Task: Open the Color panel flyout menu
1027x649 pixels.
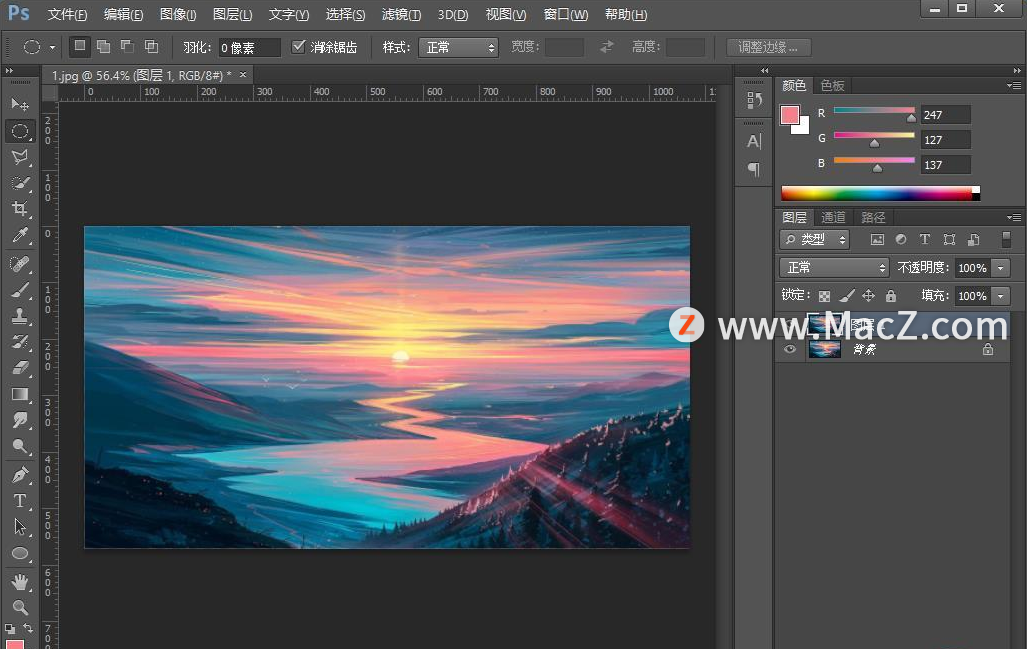Action: click(x=1014, y=86)
